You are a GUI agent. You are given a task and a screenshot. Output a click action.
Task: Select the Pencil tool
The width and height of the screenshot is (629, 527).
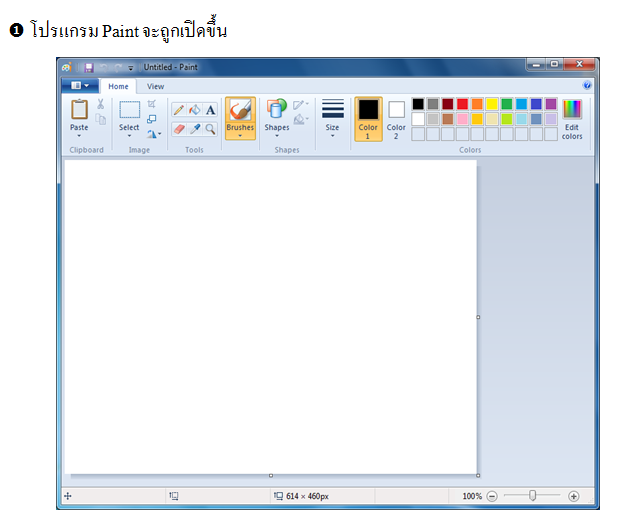point(179,109)
